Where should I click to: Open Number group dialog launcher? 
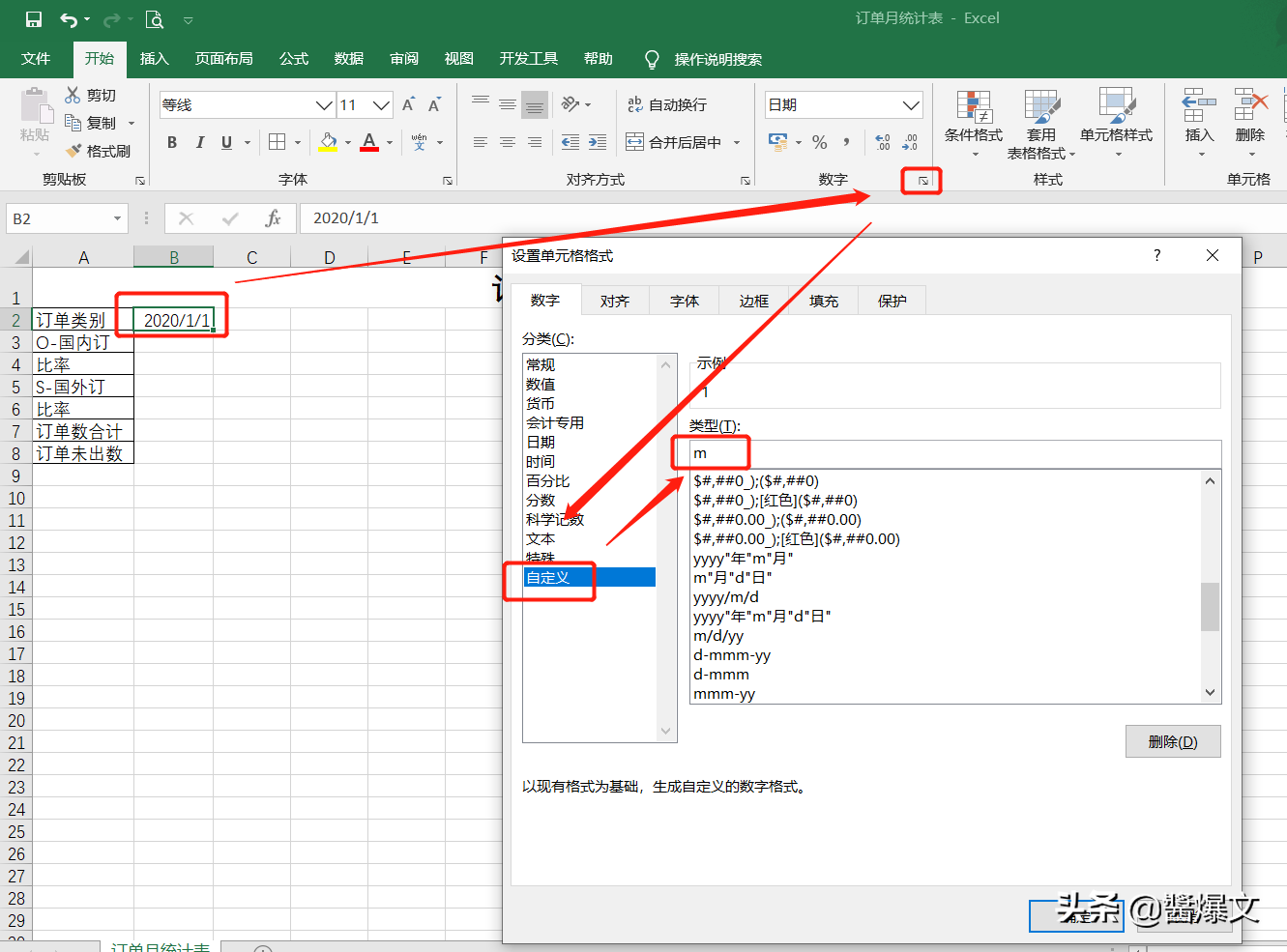pyautogui.click(x=923, y=181)
